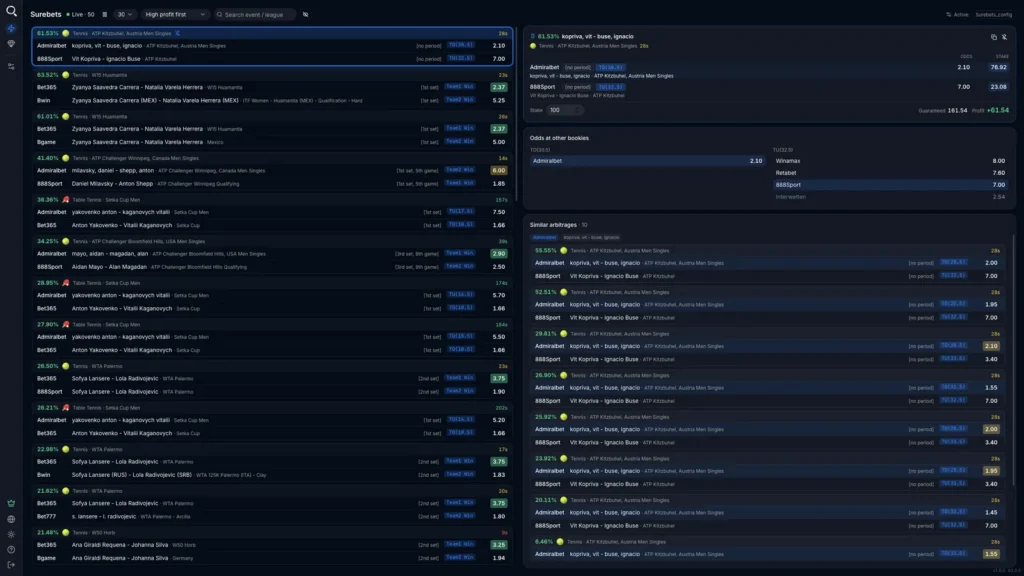Click the Admiralbet tag above similar arbitrages

click(x=544, y=238)
